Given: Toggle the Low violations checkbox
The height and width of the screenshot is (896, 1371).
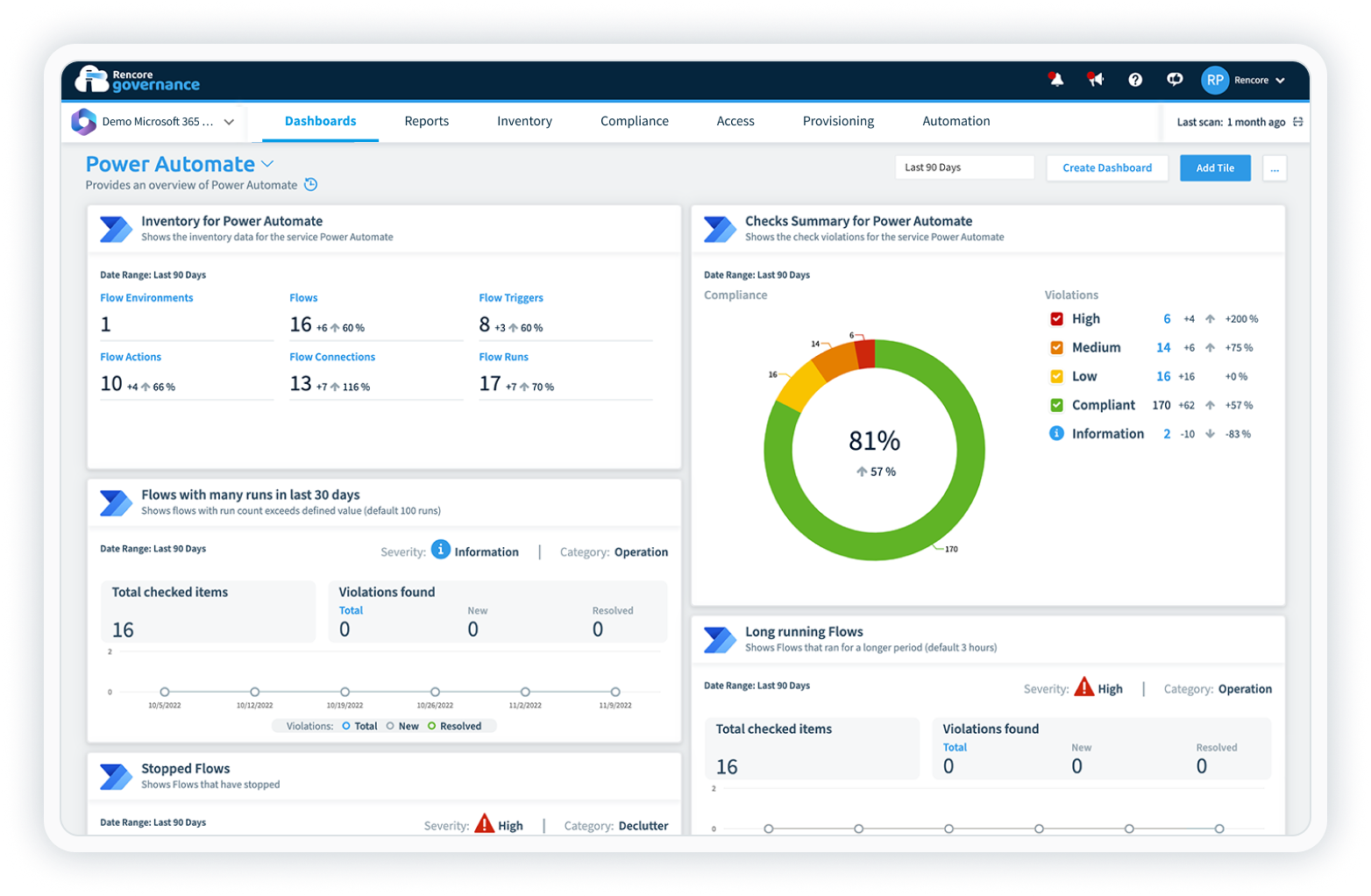Looking at the screenshot, I should pos(1056,376).
